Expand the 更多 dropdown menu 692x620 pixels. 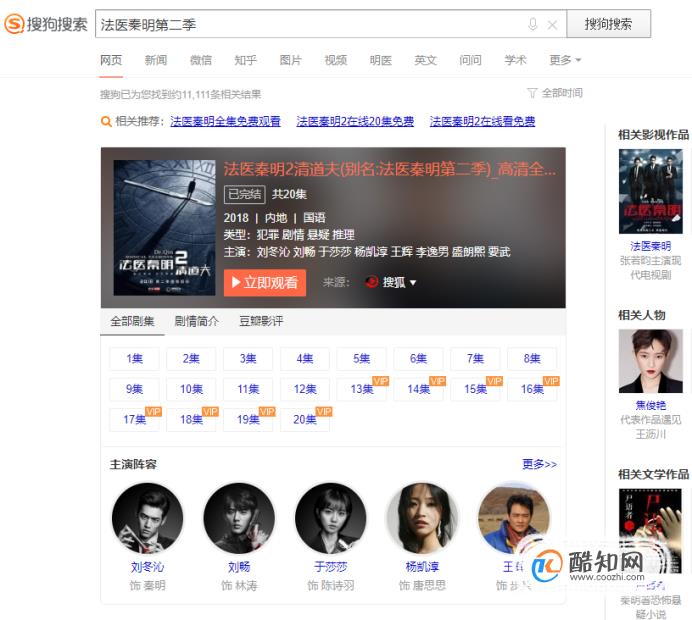(565, 60)
